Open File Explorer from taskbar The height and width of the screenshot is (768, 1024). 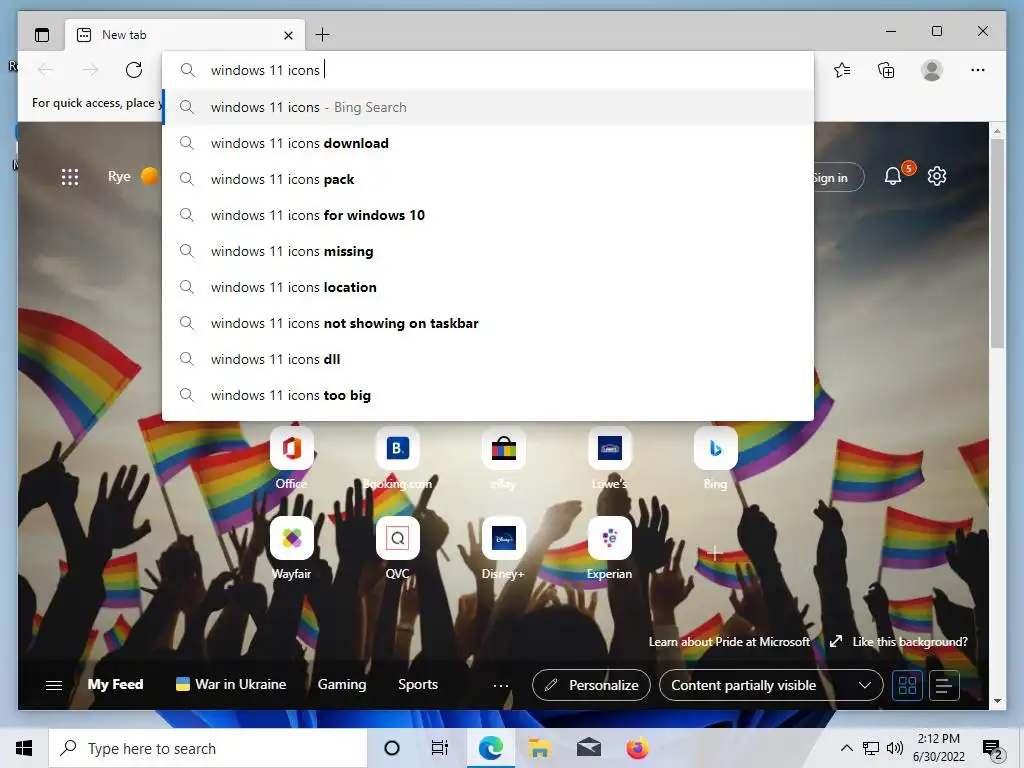539,748
